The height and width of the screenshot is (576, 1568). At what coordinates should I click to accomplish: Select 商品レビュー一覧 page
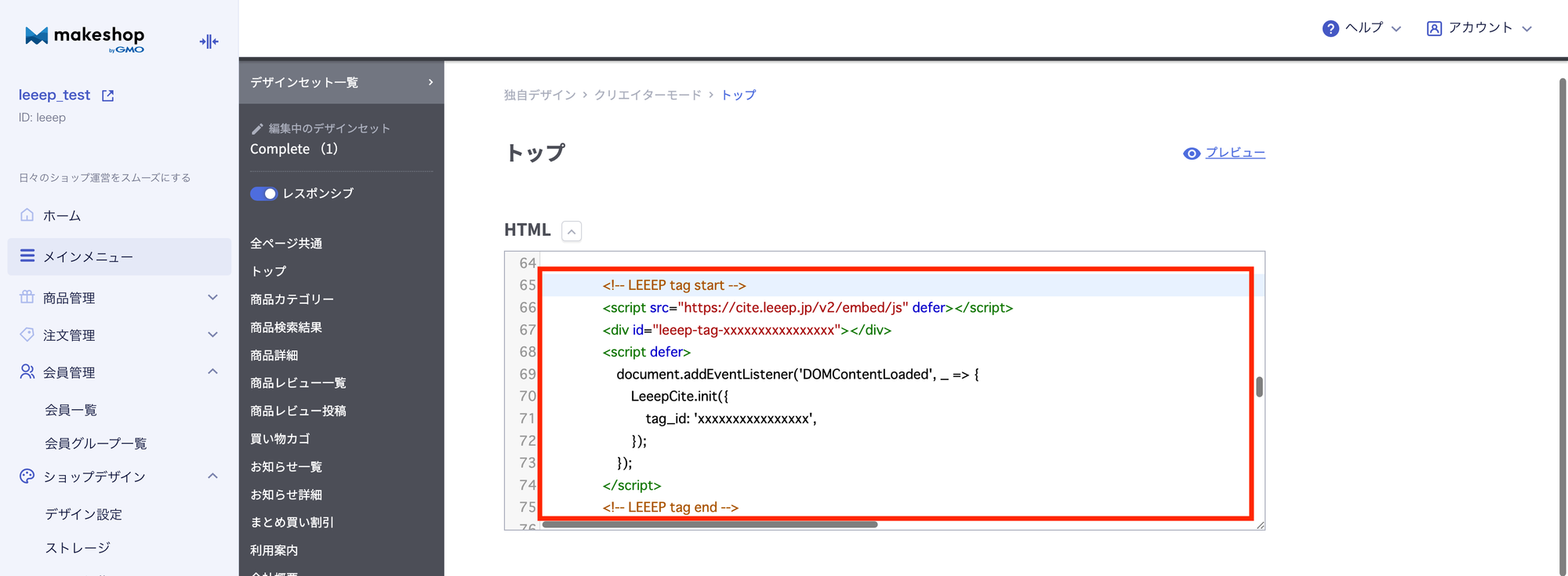[298, 383]
